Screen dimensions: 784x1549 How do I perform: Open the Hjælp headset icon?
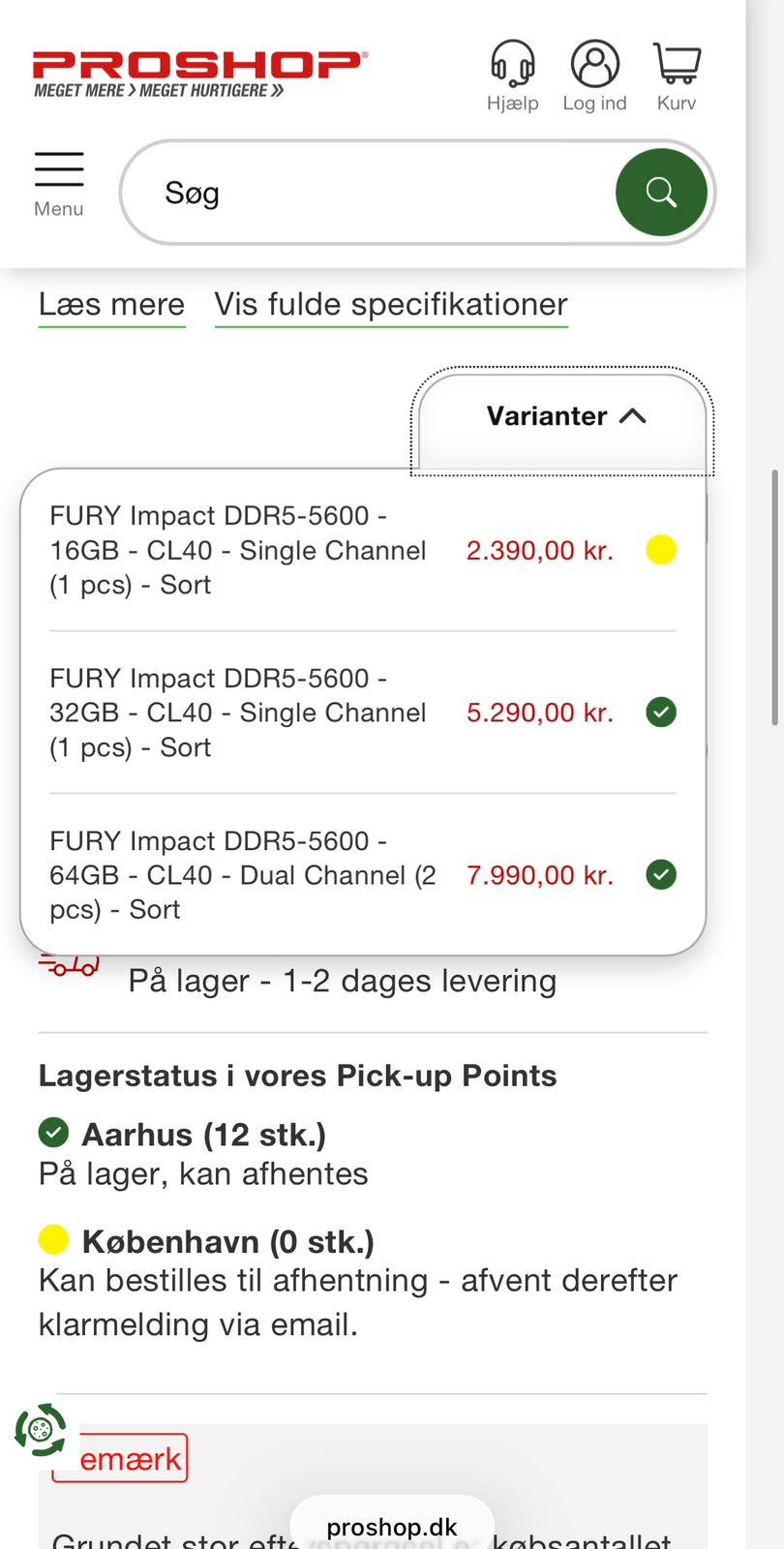coord(512,66)
